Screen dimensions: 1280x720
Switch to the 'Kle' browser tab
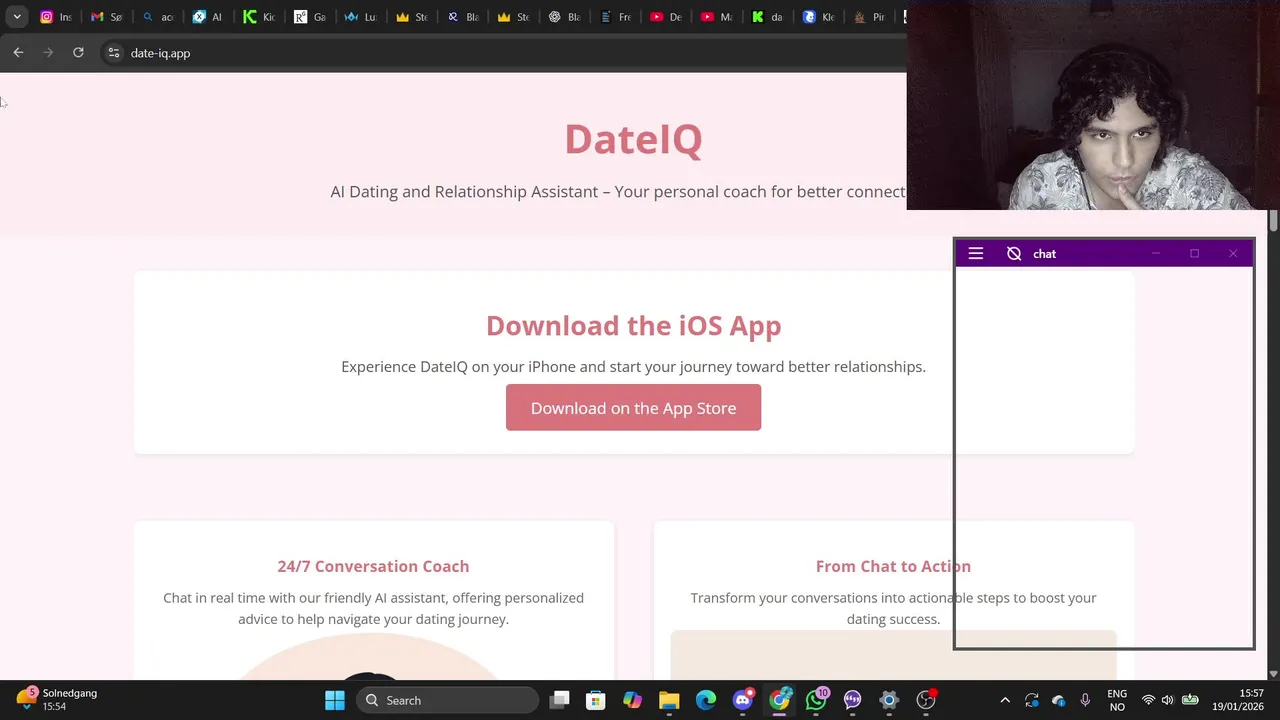coord(819,17)
